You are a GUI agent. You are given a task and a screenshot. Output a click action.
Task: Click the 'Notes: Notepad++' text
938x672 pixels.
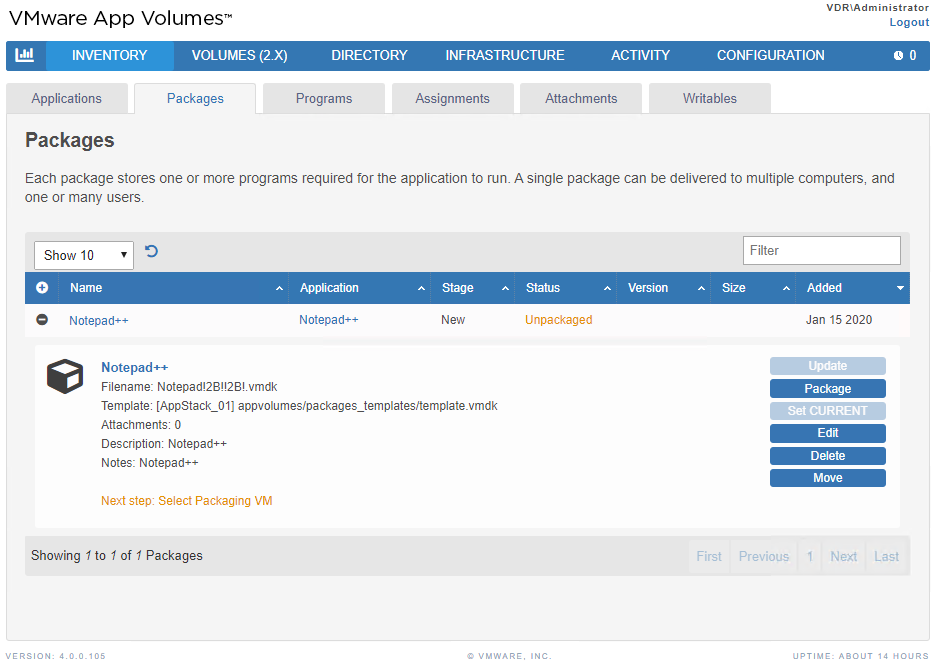tap(150, 463)
